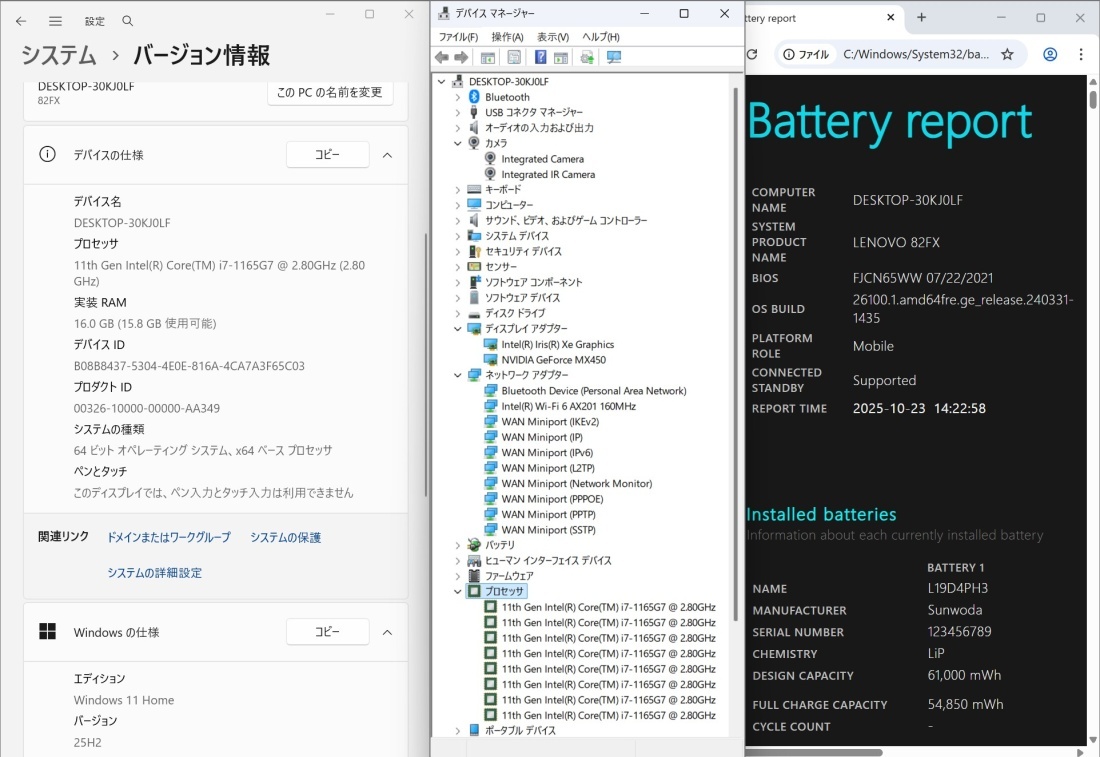Collapse the ネットワーク アダプター tree node
Screen dimensions: 1100x757
click(458, 375)
